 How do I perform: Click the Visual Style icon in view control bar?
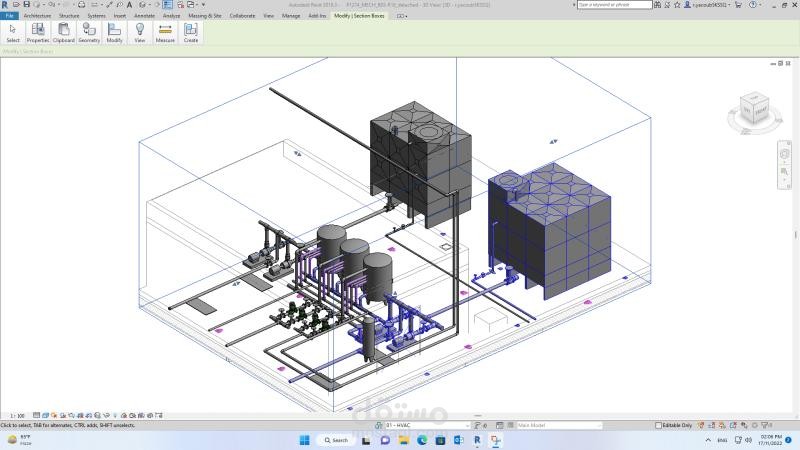click(45, 415)
